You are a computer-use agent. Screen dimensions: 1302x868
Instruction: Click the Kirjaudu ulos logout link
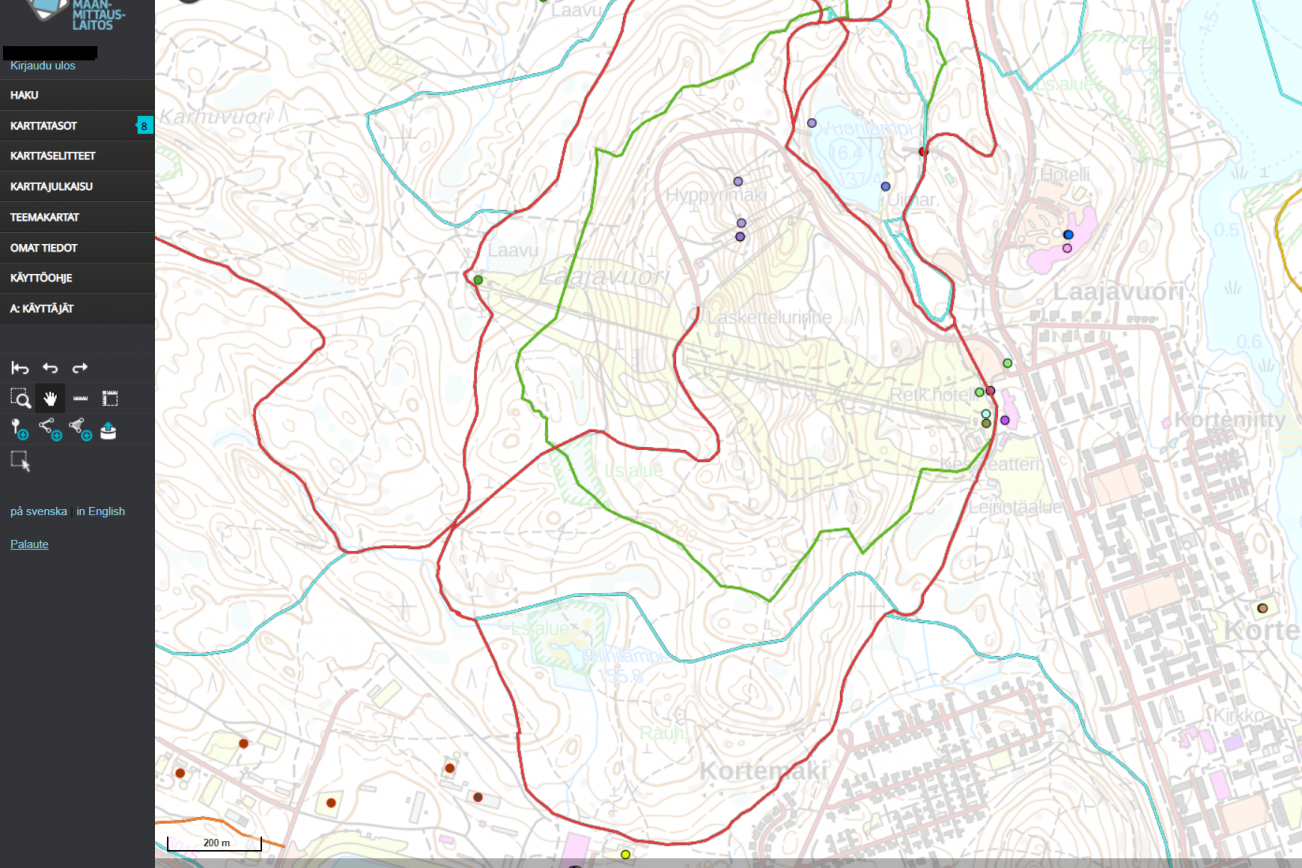click(x=43, y=66)
